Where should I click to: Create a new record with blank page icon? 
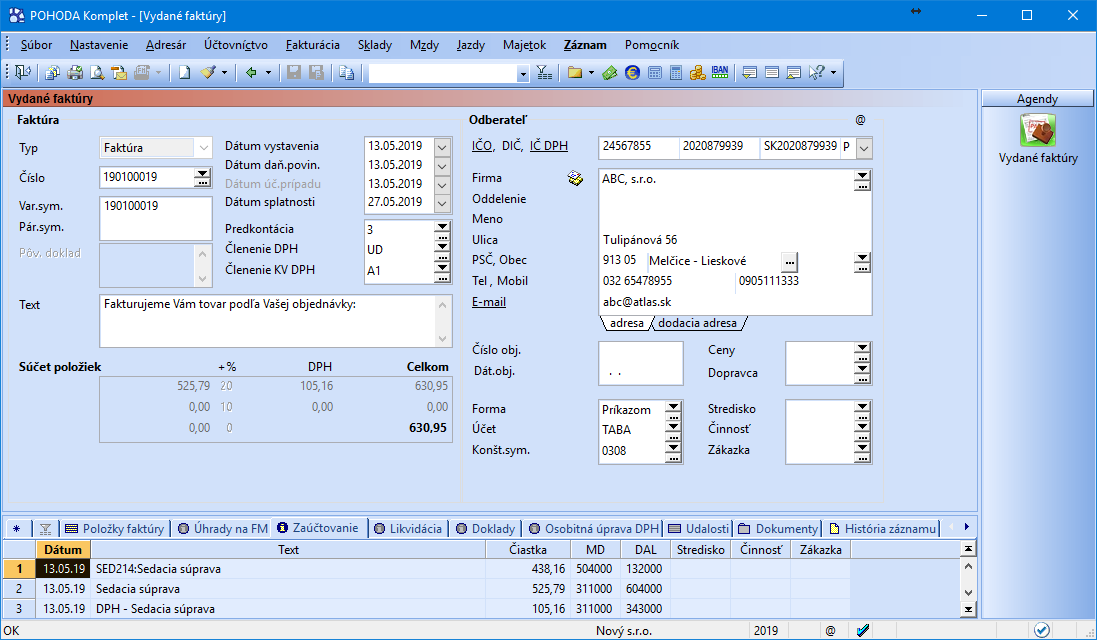[185, 72]
